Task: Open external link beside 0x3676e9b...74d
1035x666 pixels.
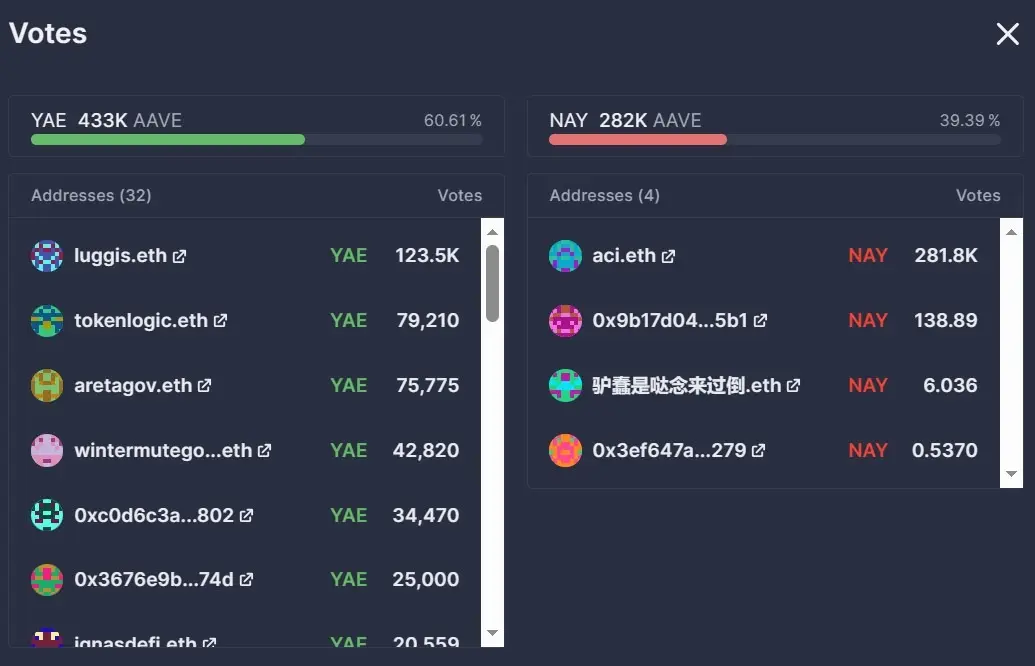Action: tap(246, 578)
